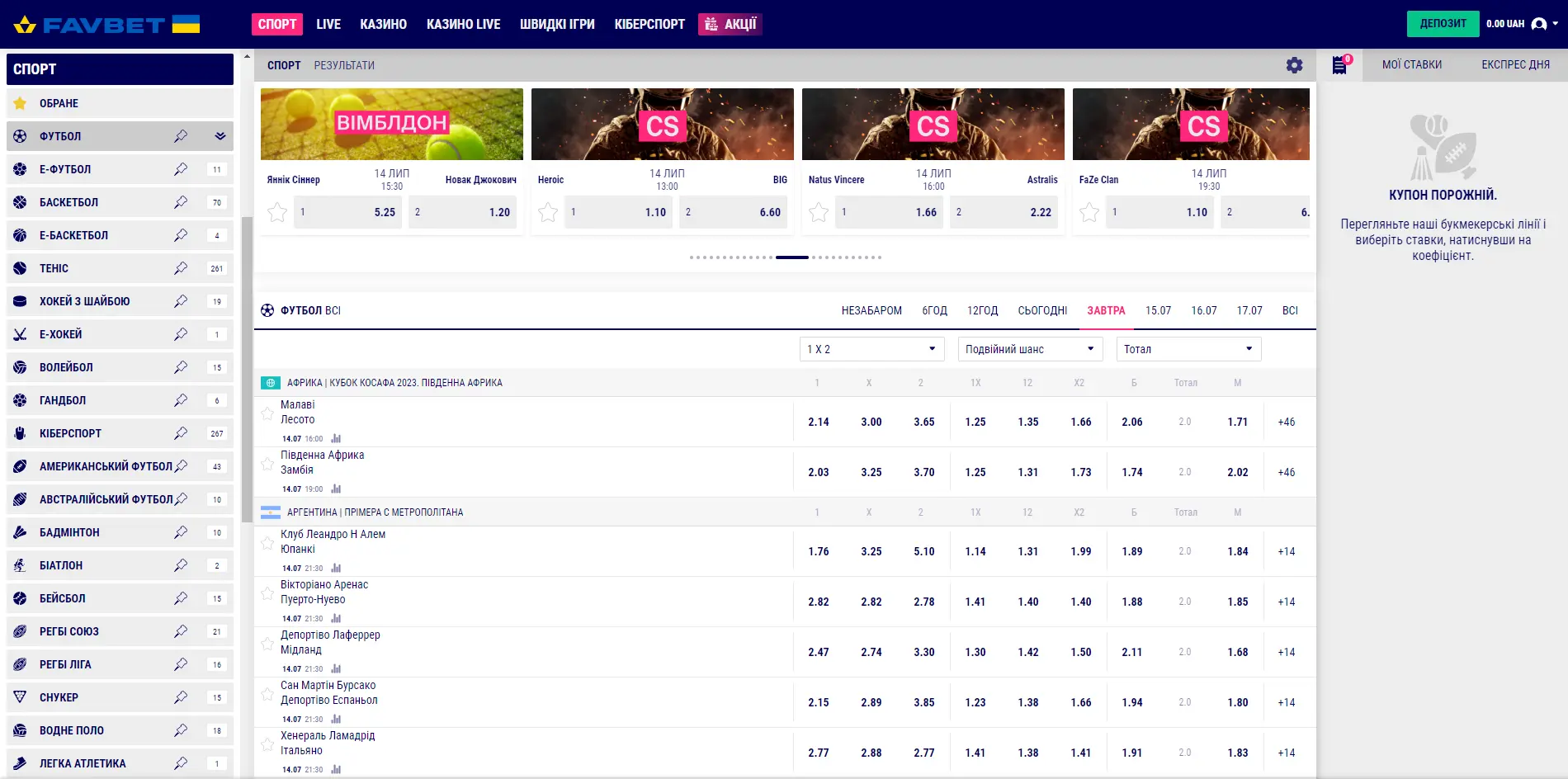Screen dimensions: 1568x779
Task: Click the user account profile icon
Action: 1538,24
